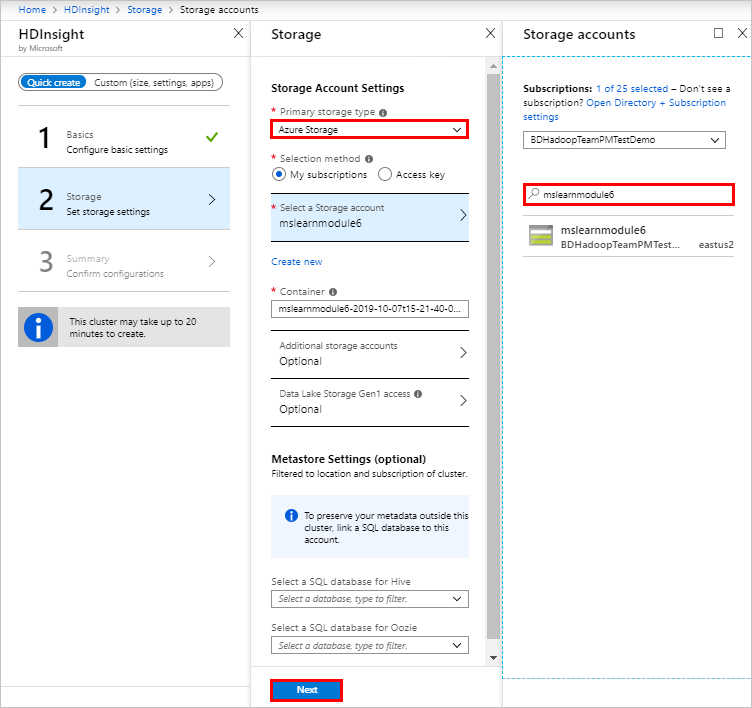Image resolution: width=752 pixels, height=708 pixels.
Task: Click the Storage Account Settings heading
Action: tap(338, 88)
